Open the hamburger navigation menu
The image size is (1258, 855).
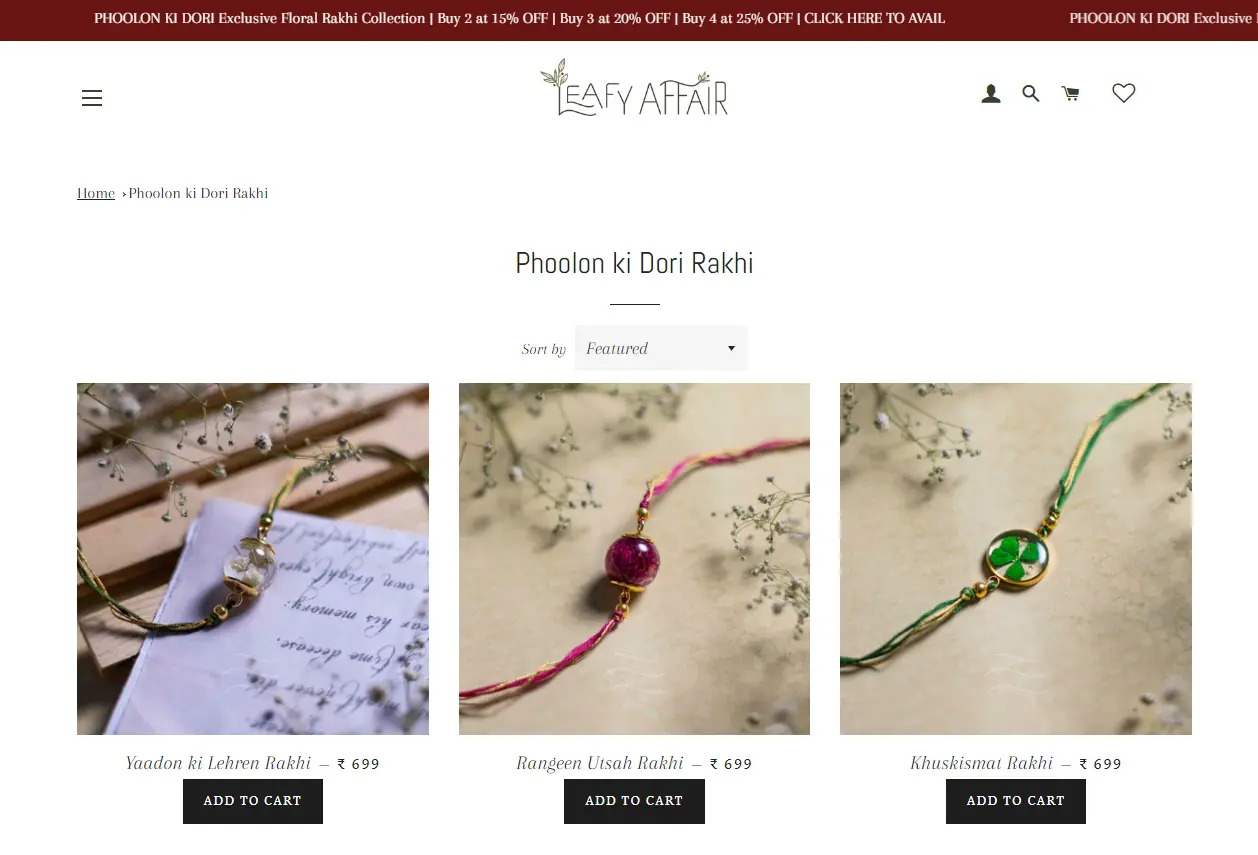(92, 98)
